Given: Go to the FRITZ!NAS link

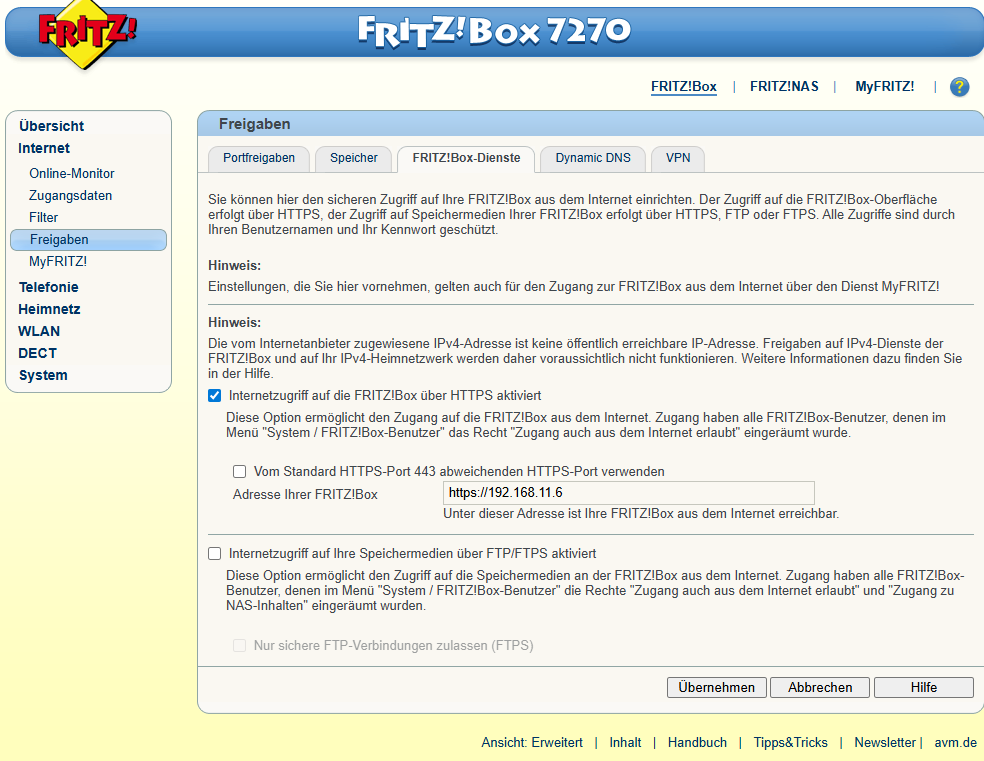Looking at the screenshot, I should (784, 87).
